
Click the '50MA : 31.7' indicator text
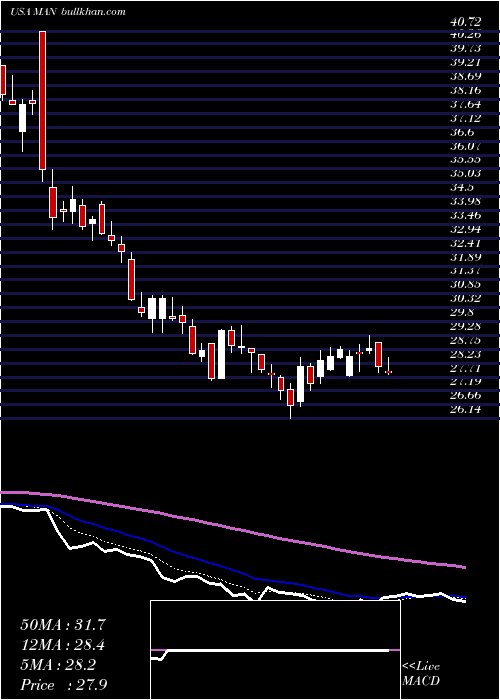[63, 625]
